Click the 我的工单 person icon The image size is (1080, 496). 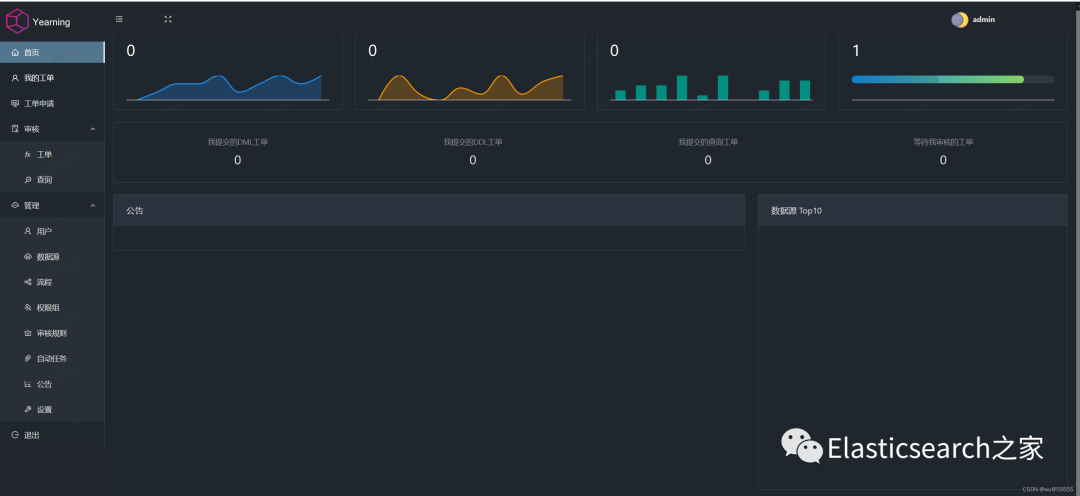click(x=15, y=78)
